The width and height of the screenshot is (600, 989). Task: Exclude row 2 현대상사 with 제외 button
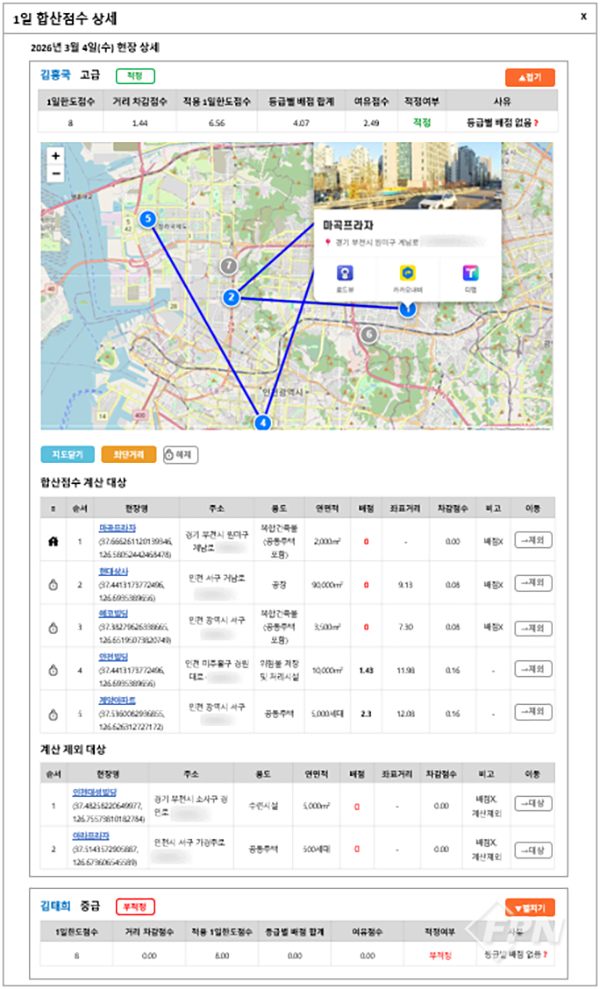pyautogui.click(x=533, y=584)
